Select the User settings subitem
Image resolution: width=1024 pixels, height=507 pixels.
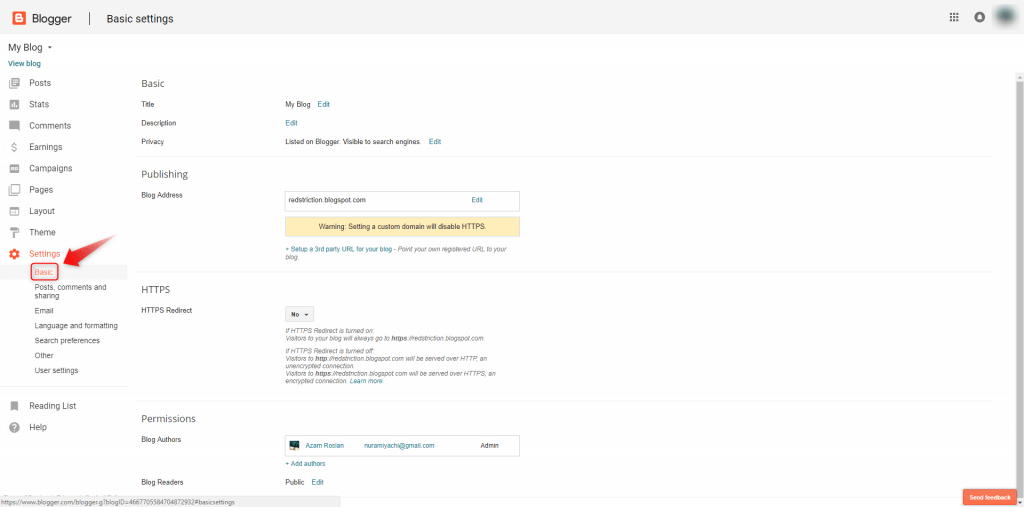tap(56, 370)
